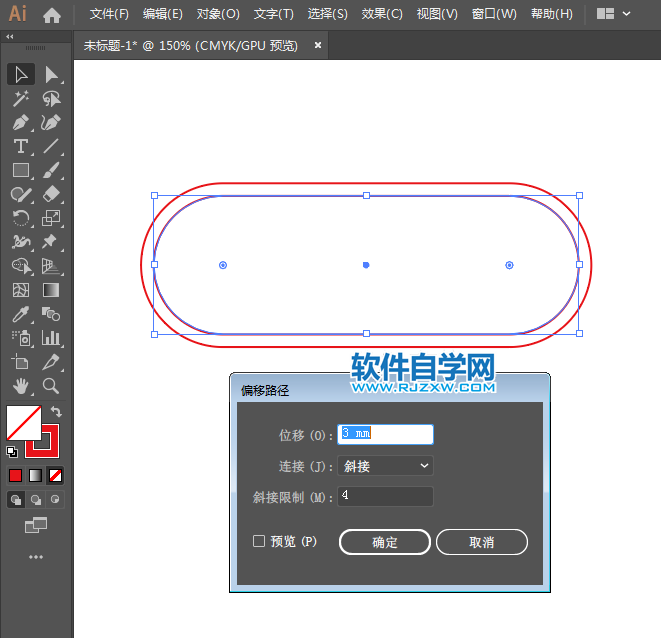
Task: Select the Puppet Warp pin tool
Action: pos(51,242)
